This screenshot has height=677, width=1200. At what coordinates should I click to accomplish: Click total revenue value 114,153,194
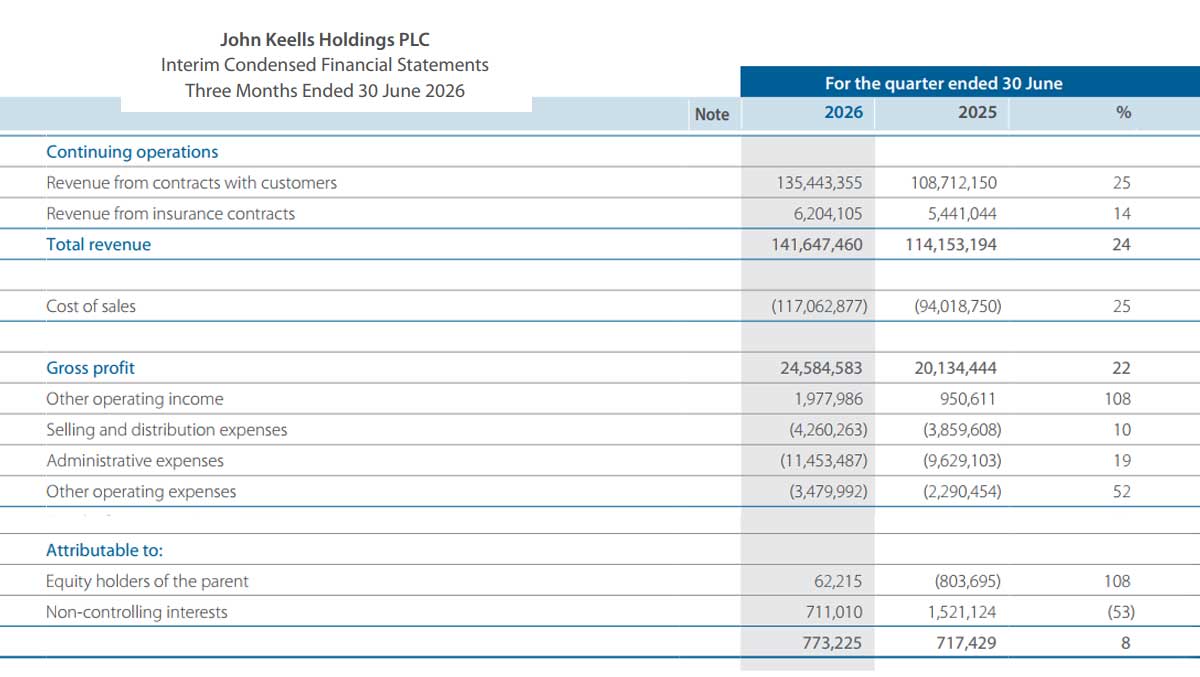click(x=952, y=245)
